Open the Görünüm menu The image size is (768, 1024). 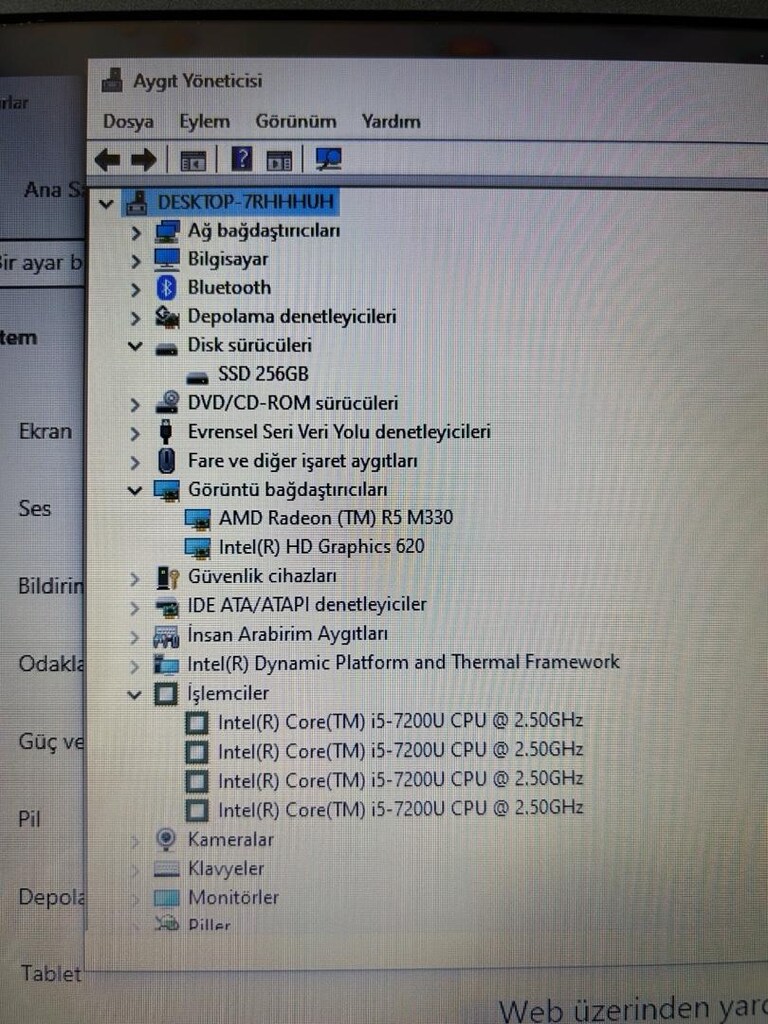(x=296, y=121)
